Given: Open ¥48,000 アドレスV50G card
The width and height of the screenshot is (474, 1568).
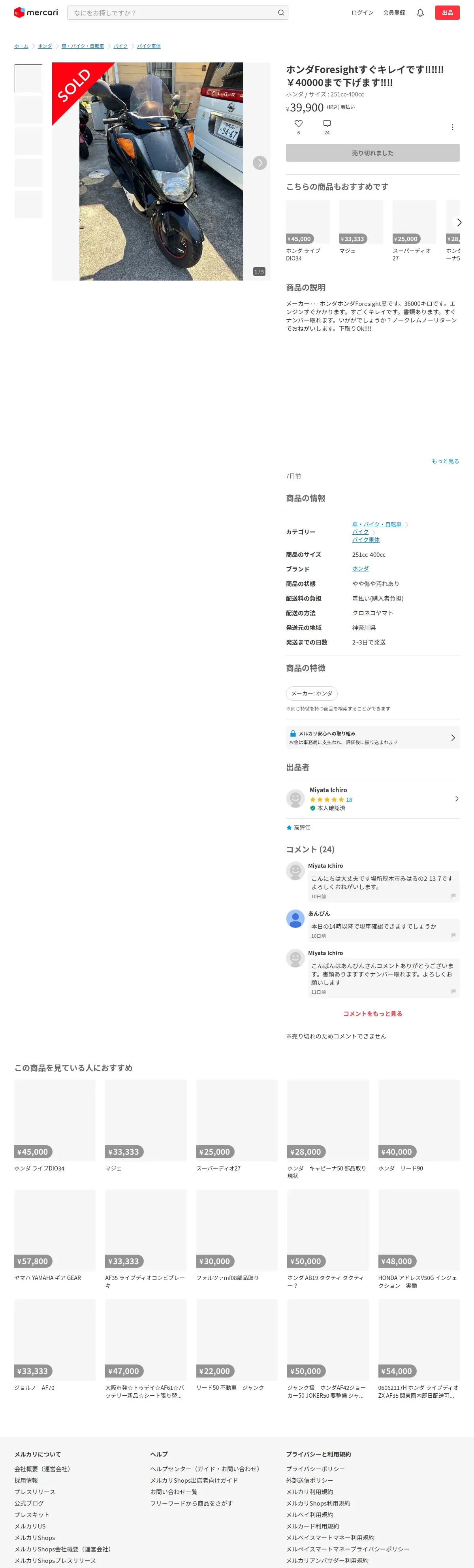Looking at the screenshot, I should click(x=419, y=1239).
